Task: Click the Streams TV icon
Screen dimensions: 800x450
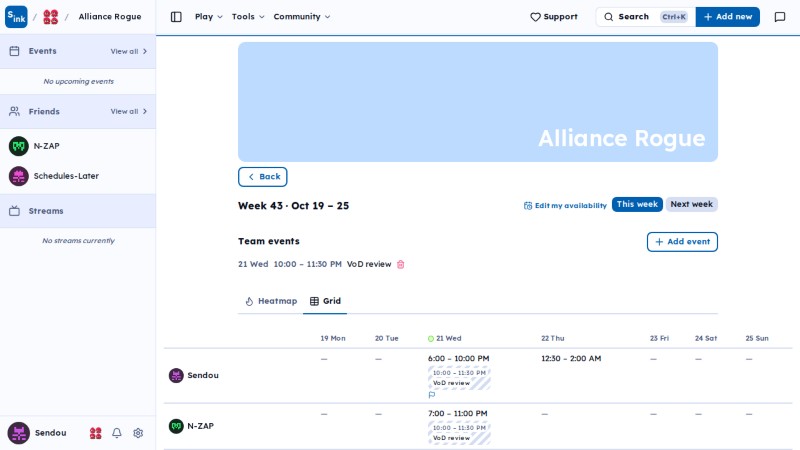Action: 14,211
